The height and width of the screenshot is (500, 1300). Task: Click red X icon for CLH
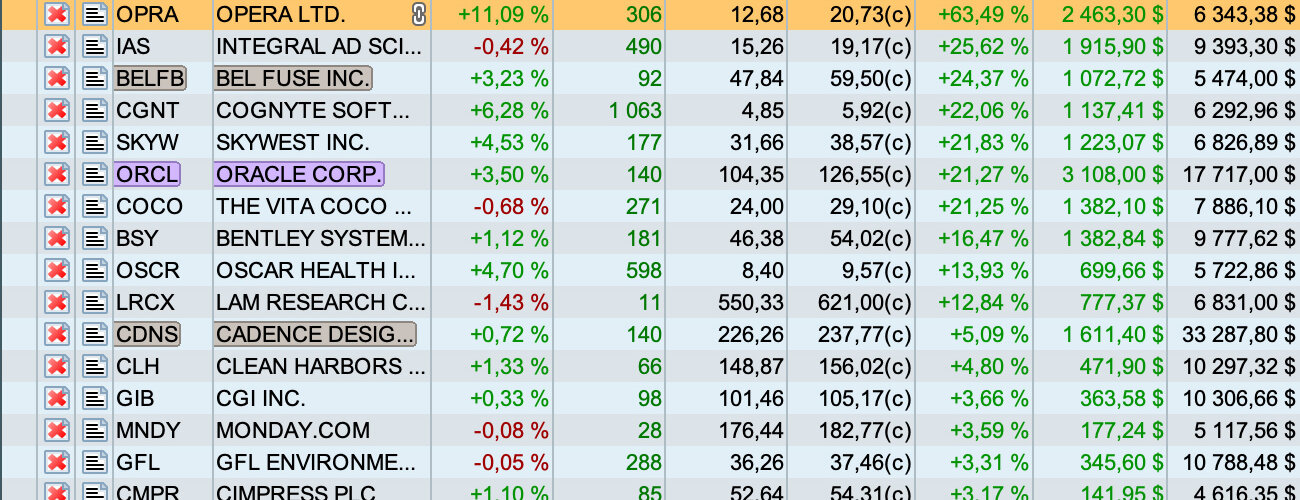click(x=57, y=367)
